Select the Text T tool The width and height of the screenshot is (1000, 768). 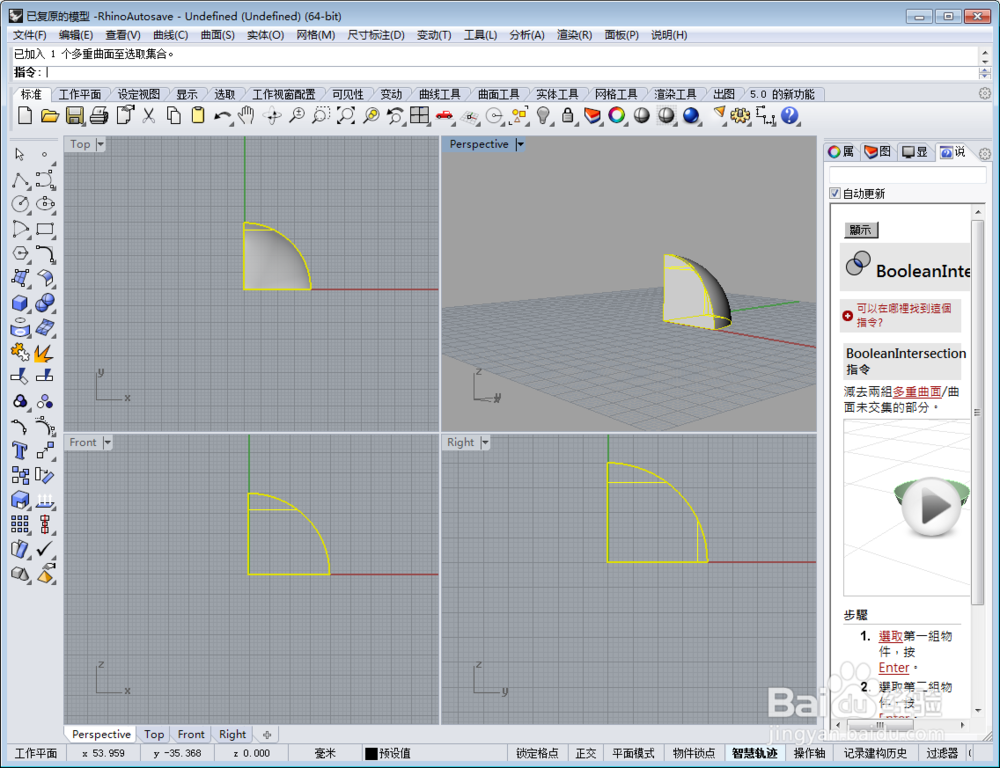[20, 451]
